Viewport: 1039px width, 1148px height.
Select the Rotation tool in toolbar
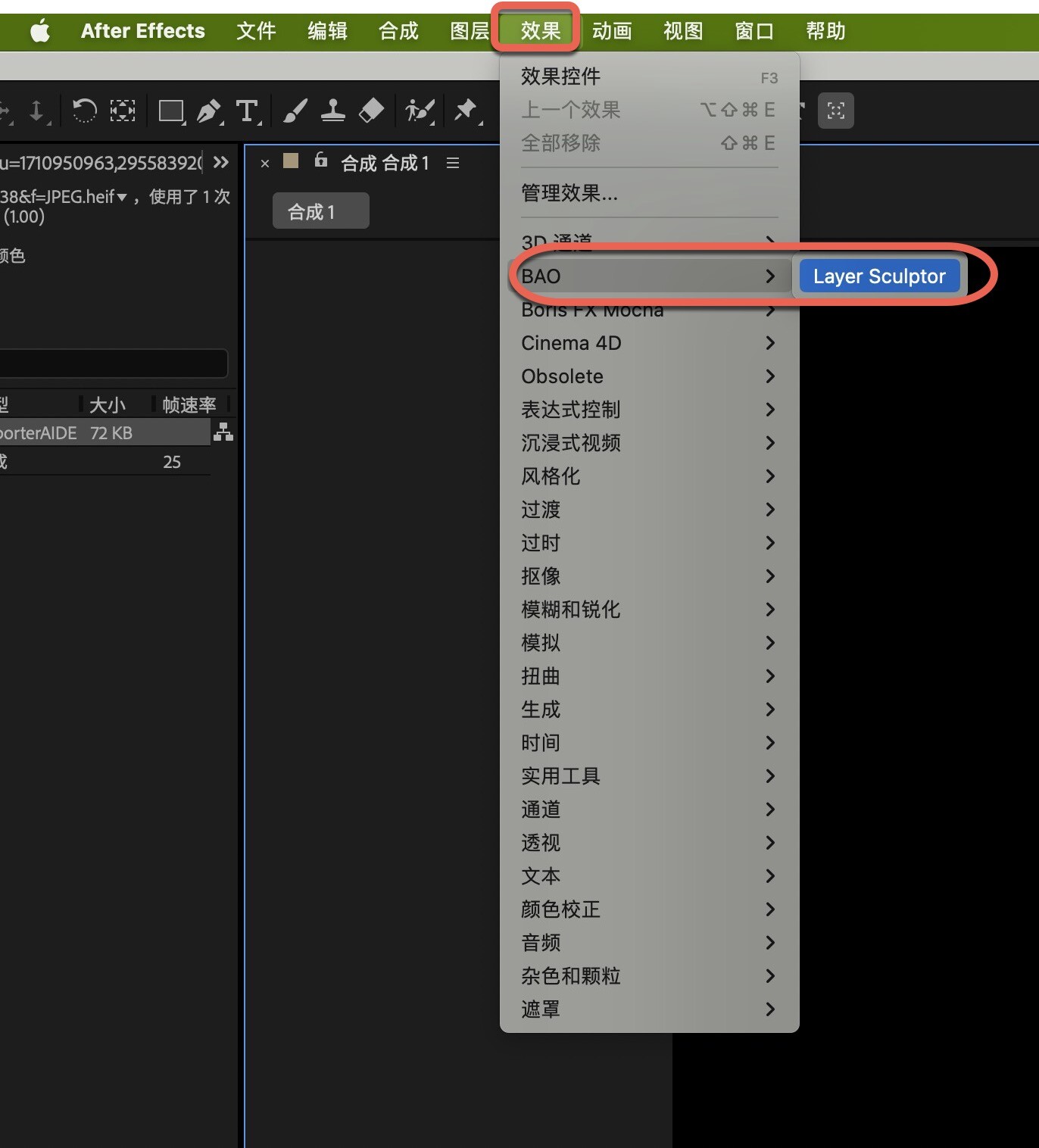[84, 111]
